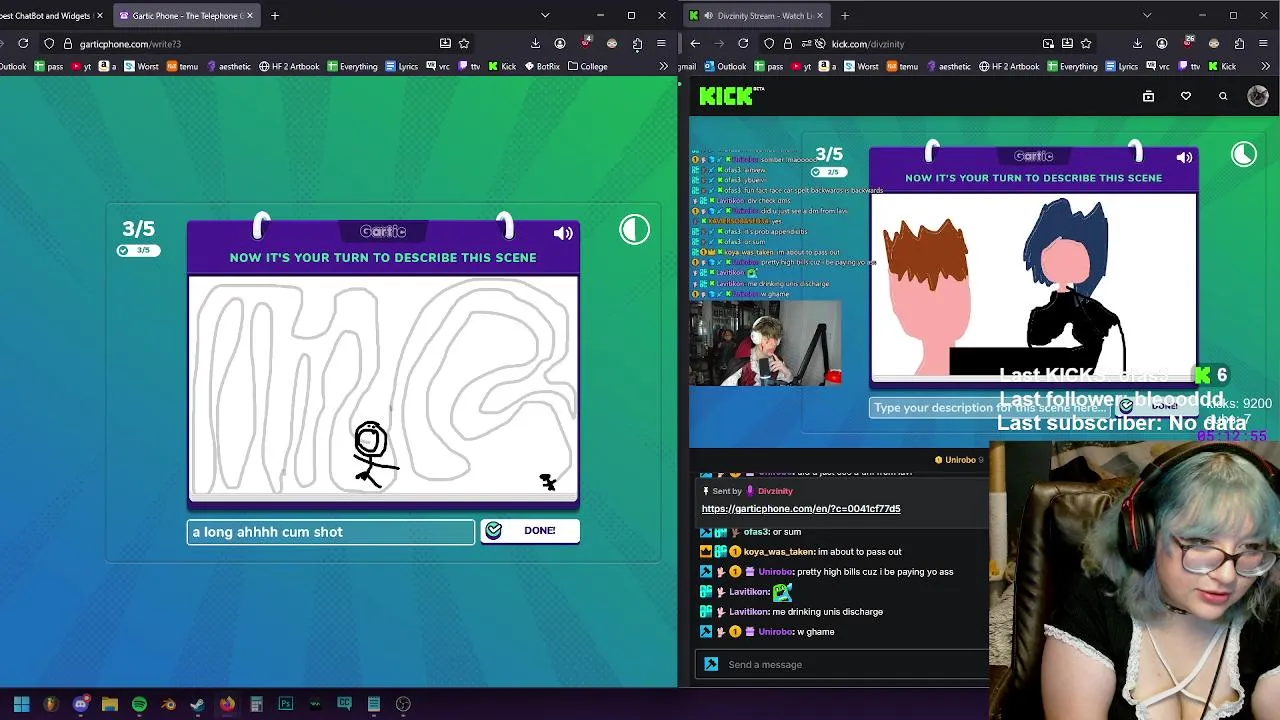Open Extensions puzzle icon in Gartic Phone window
This screenshot has height=720, width=1280.
(x=637, y=44)
